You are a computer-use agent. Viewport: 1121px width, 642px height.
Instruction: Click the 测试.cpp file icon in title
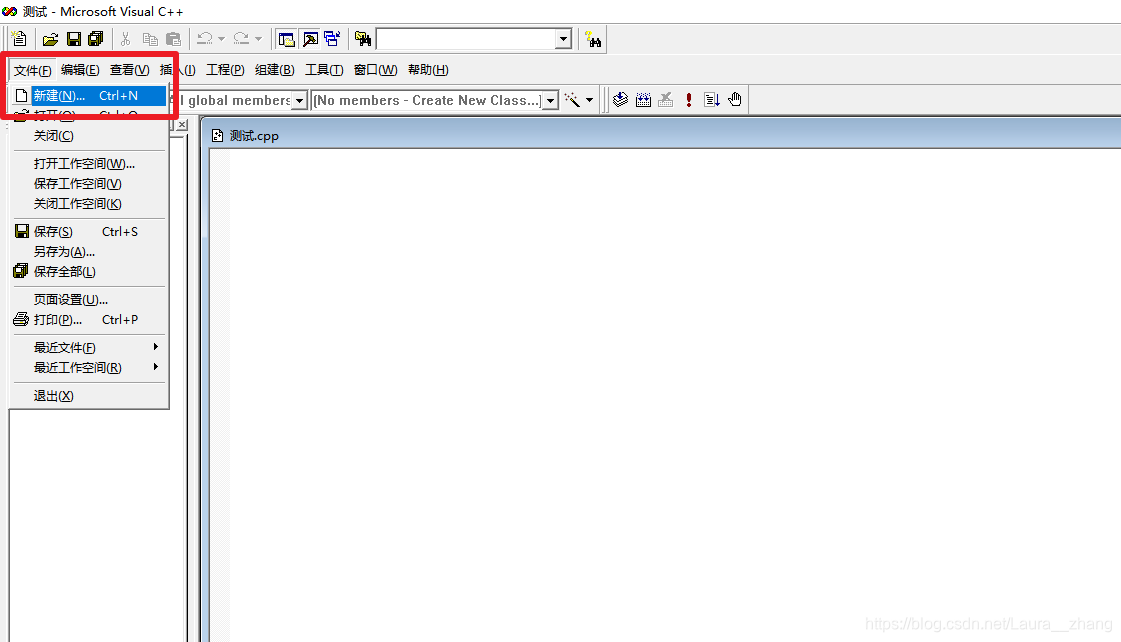pyautogui.click(x=217, y=136)
